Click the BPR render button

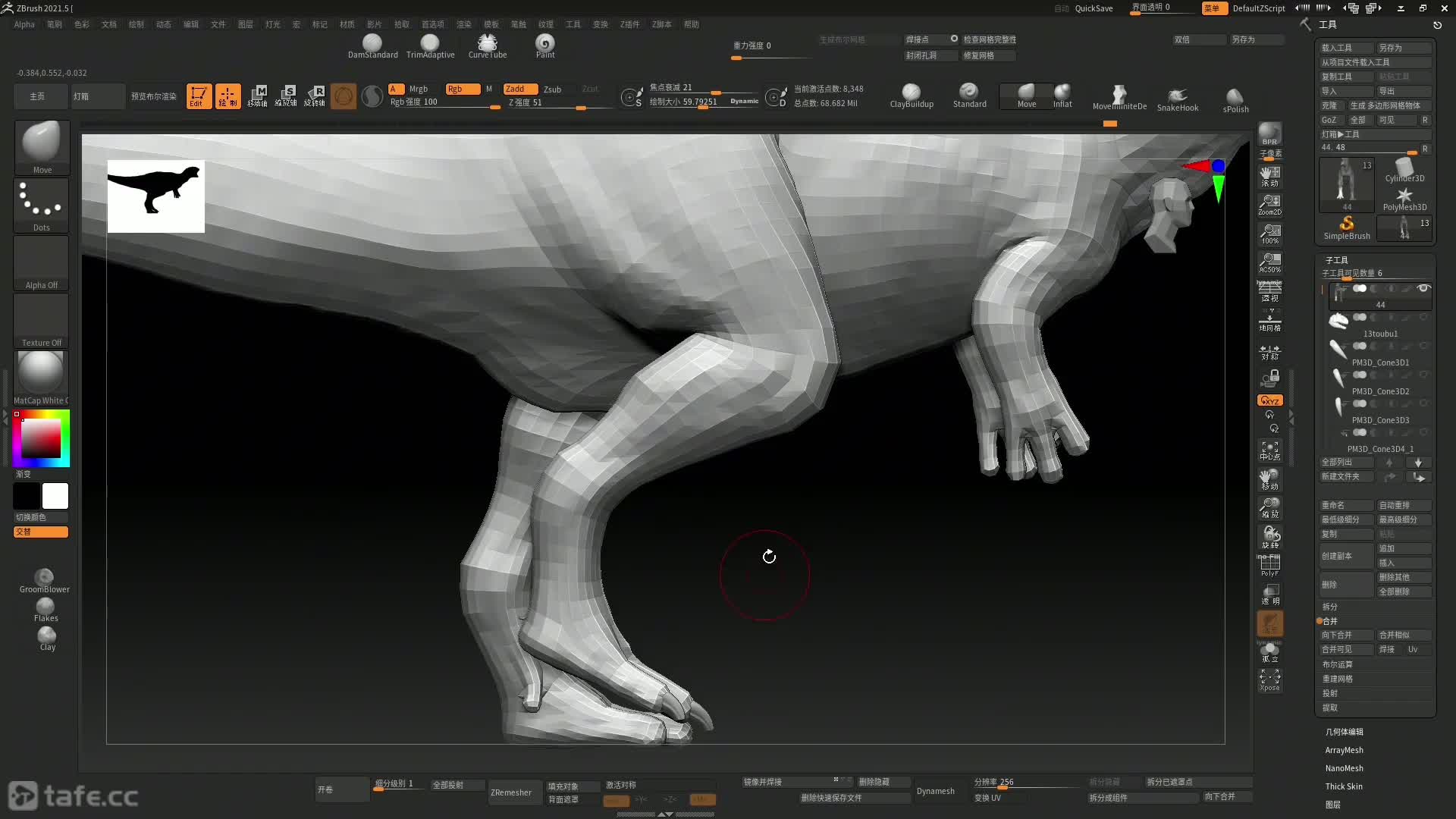coord(1269,133)
